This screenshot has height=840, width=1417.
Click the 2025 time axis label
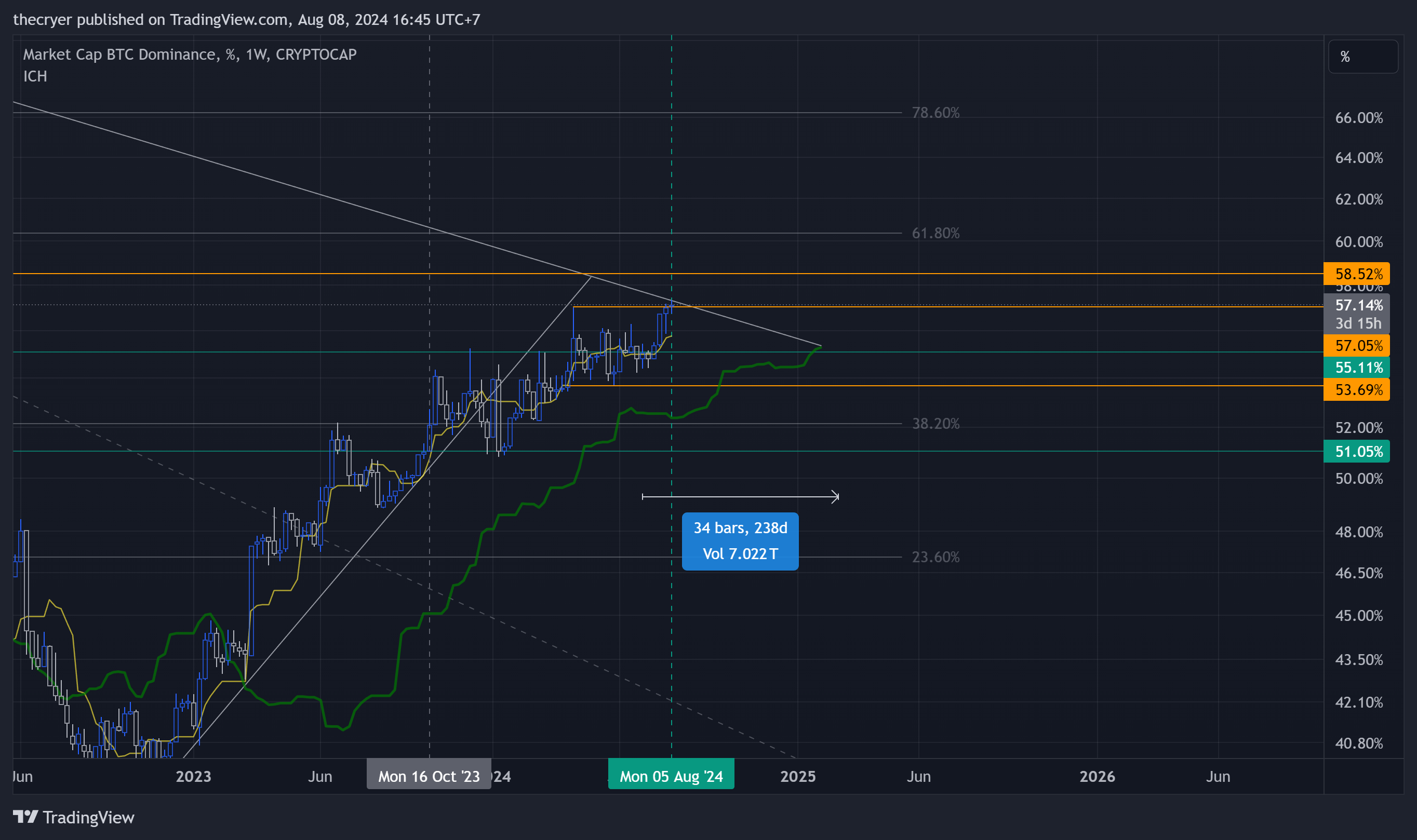pos(798,776)
